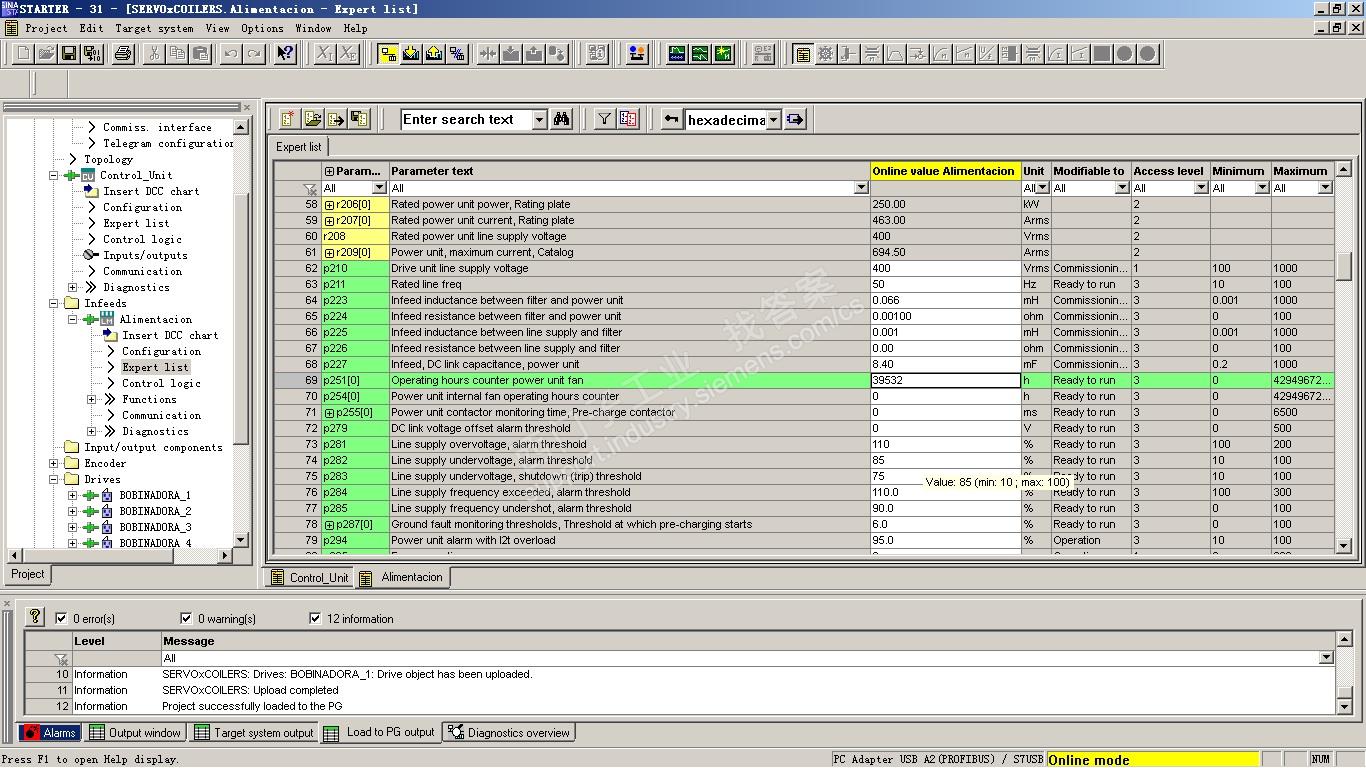Open a project via the folder toolbar icon
Viewport: 1366px width, 768px height.
tap(46, 53)
